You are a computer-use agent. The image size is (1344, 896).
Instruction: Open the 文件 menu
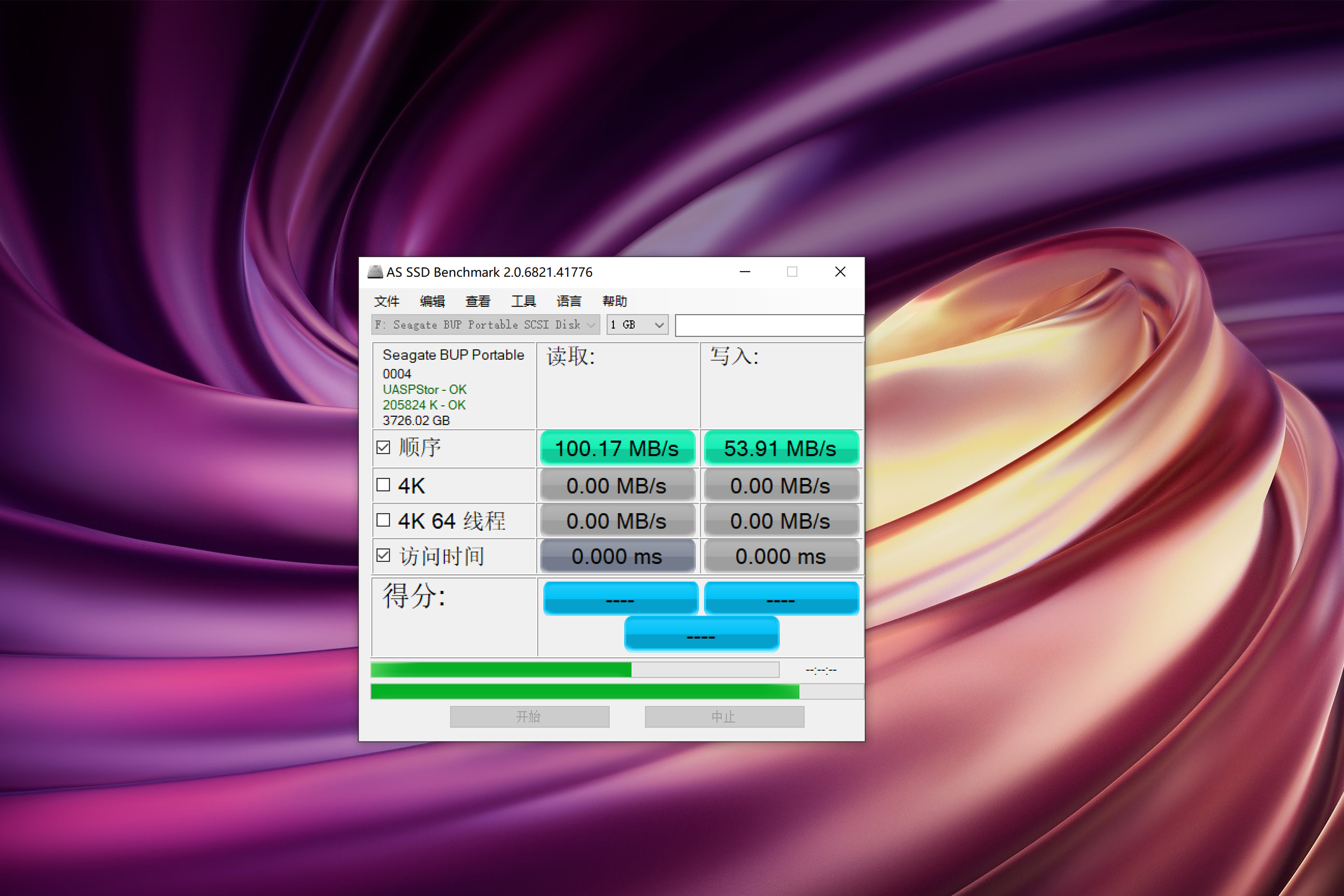tap(386, 301)
